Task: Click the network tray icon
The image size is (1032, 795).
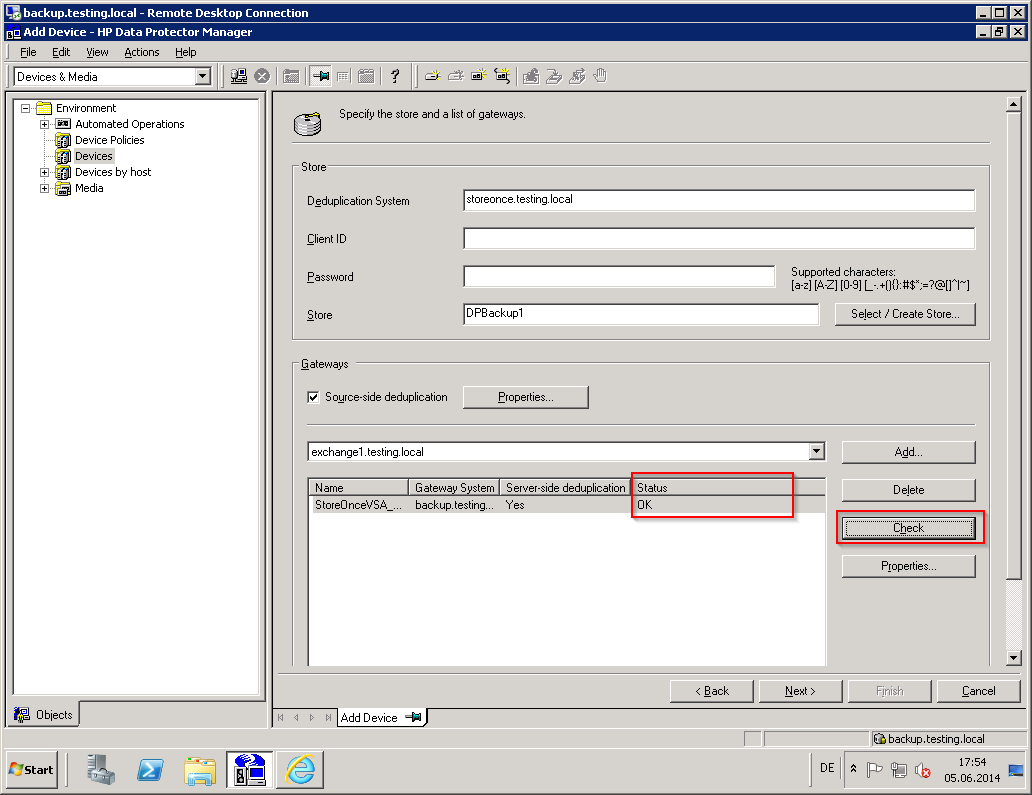Action: 898,769
